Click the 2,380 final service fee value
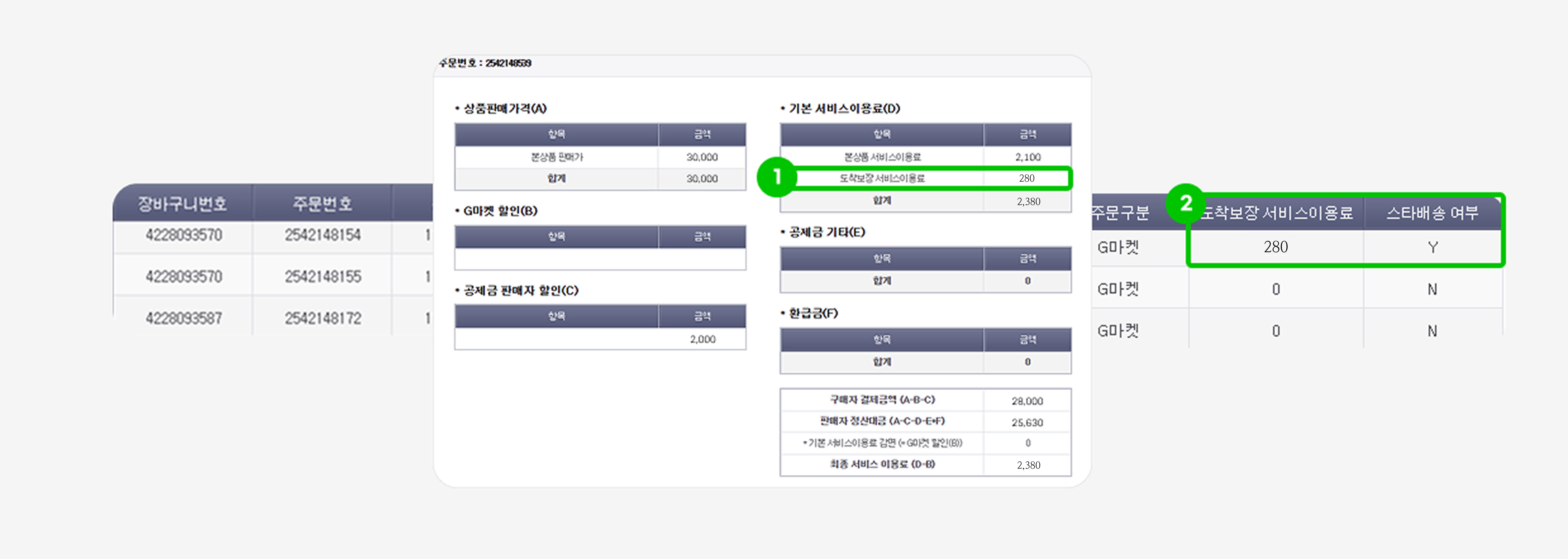1568x559 pixels. point(1028,465)
